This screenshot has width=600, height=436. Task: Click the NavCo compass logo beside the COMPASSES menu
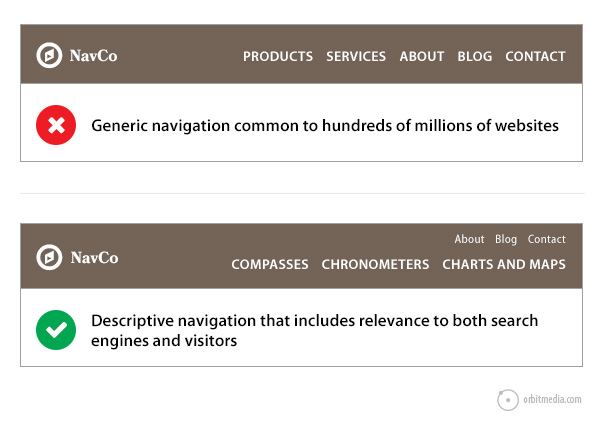(48, 257)
